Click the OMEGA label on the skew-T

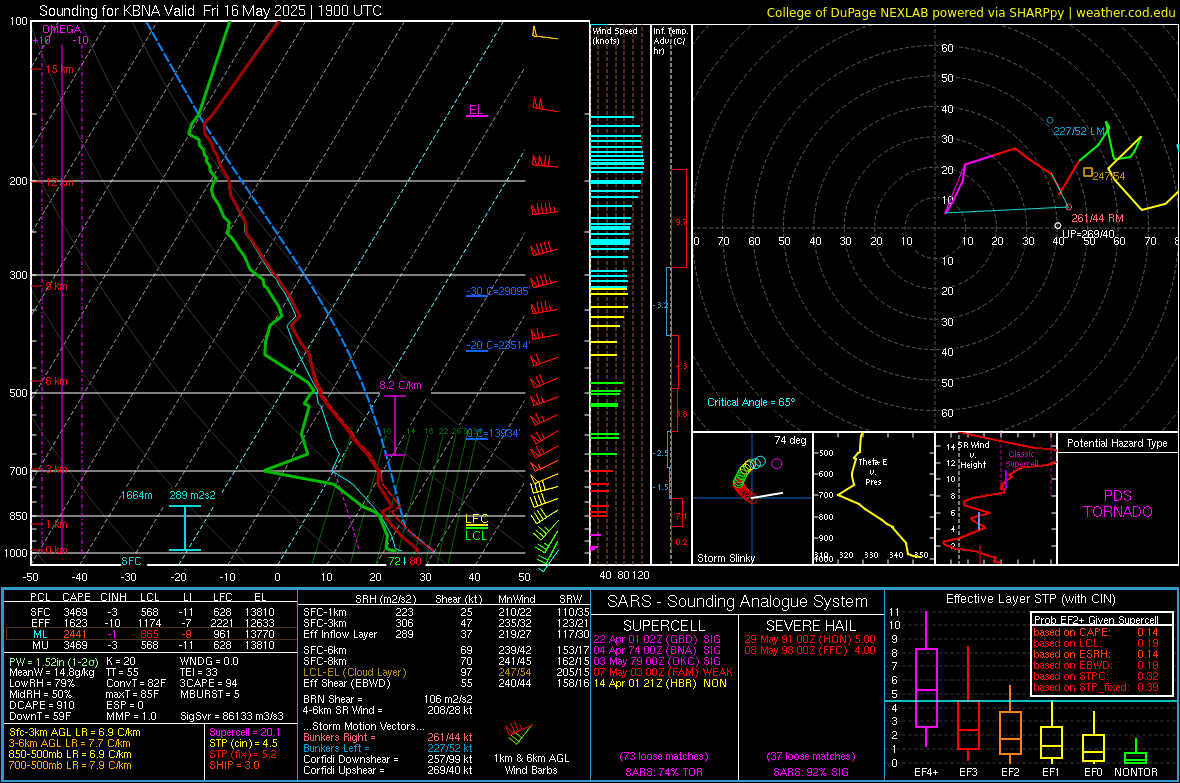62,29
